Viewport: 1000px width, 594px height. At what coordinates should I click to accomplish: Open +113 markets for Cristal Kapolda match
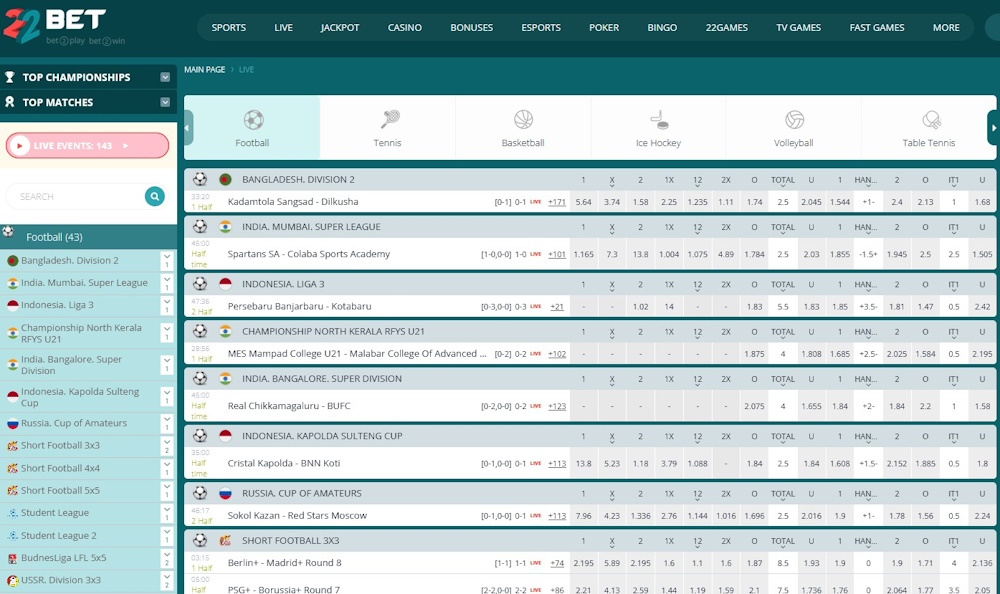tap(557, 463)
